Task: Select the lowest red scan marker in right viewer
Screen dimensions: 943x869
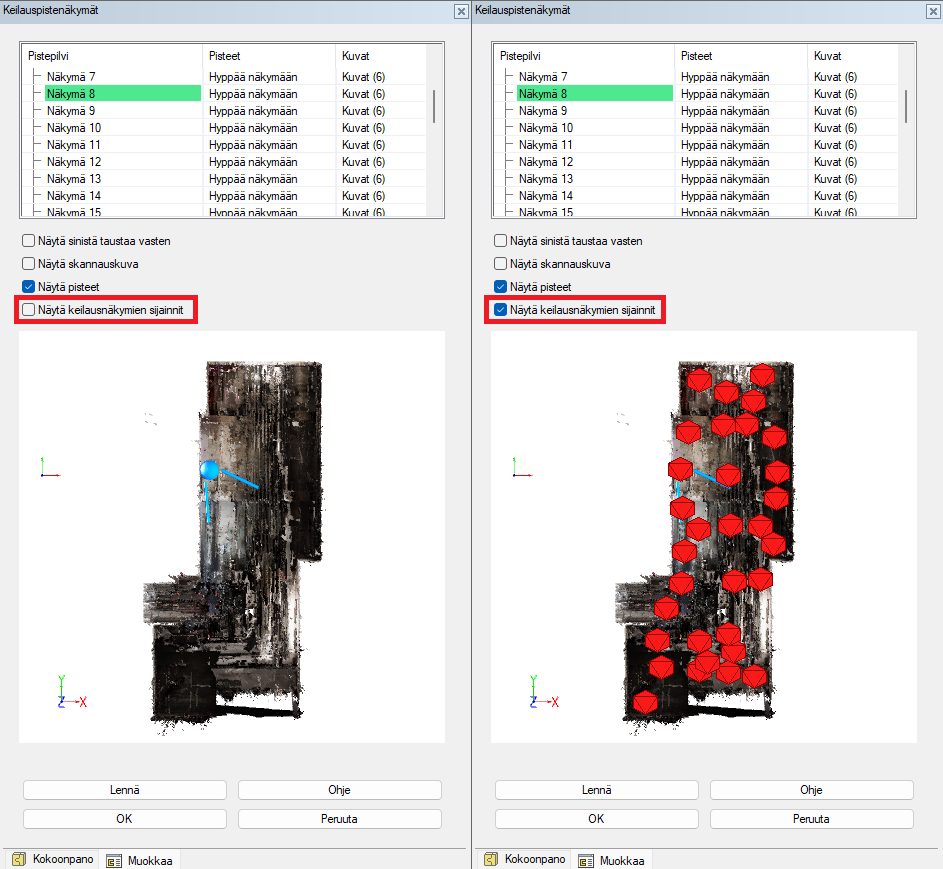Action: (x=645, y=702)
